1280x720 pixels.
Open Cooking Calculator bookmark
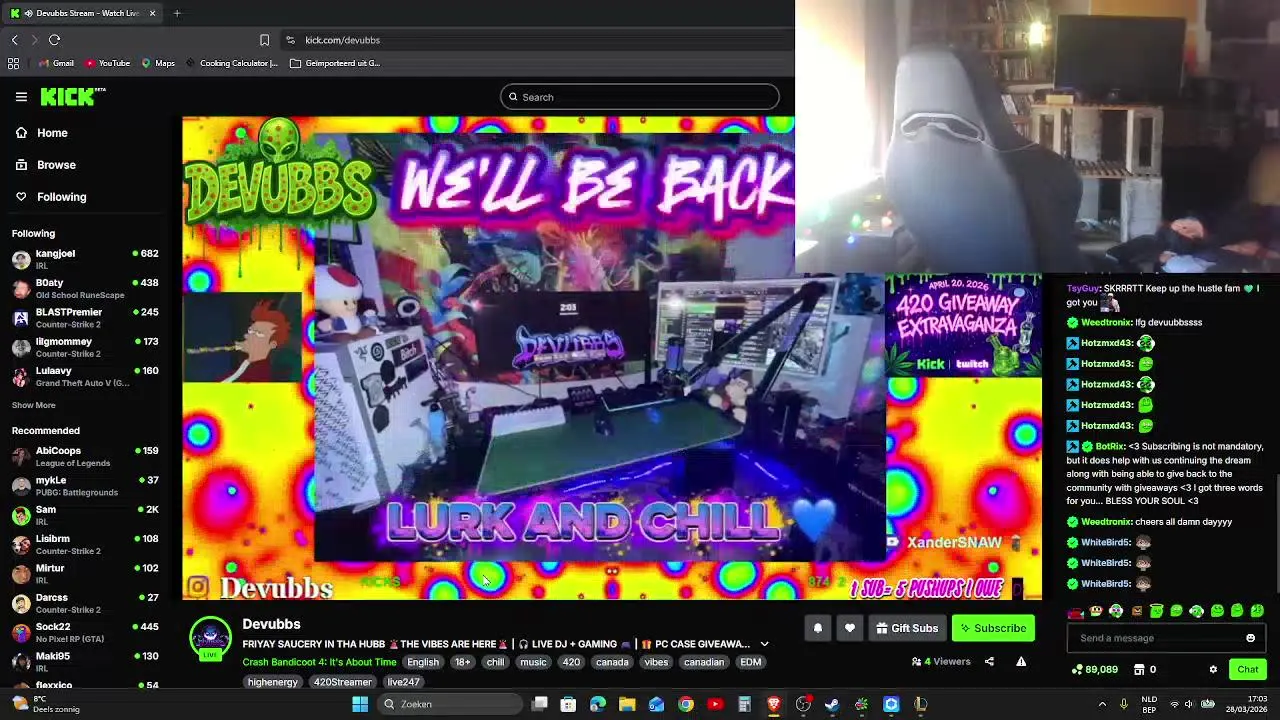tap(232, 63)
